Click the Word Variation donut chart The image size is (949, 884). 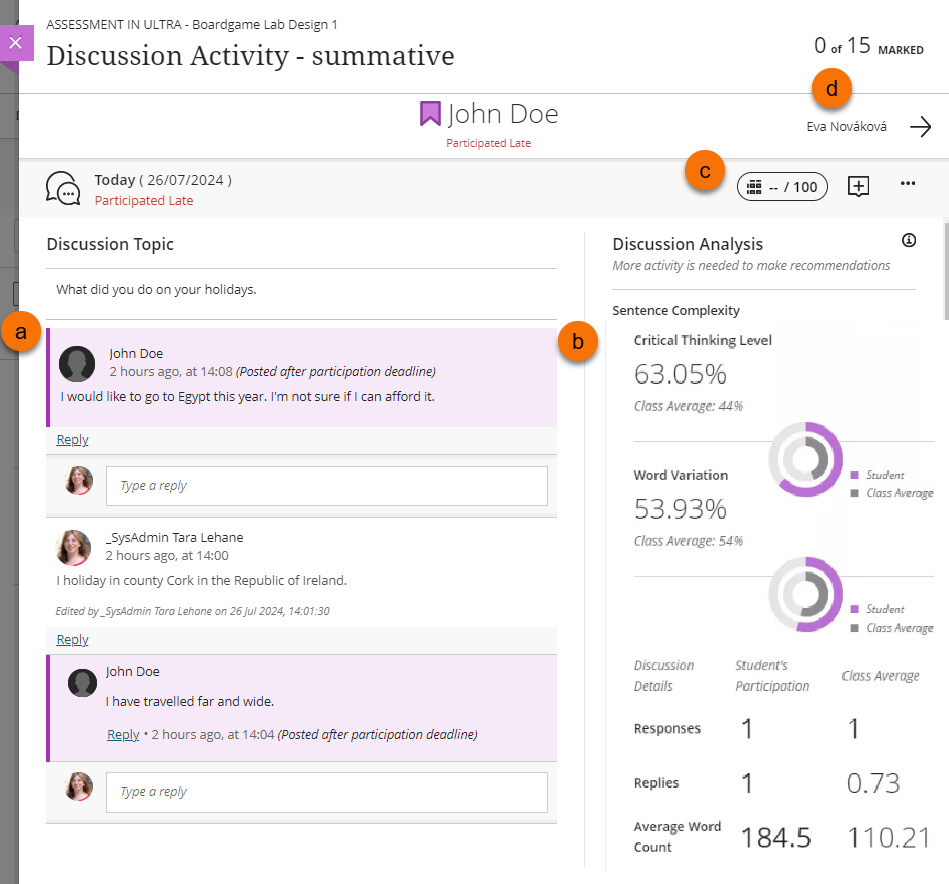(804, 594)
